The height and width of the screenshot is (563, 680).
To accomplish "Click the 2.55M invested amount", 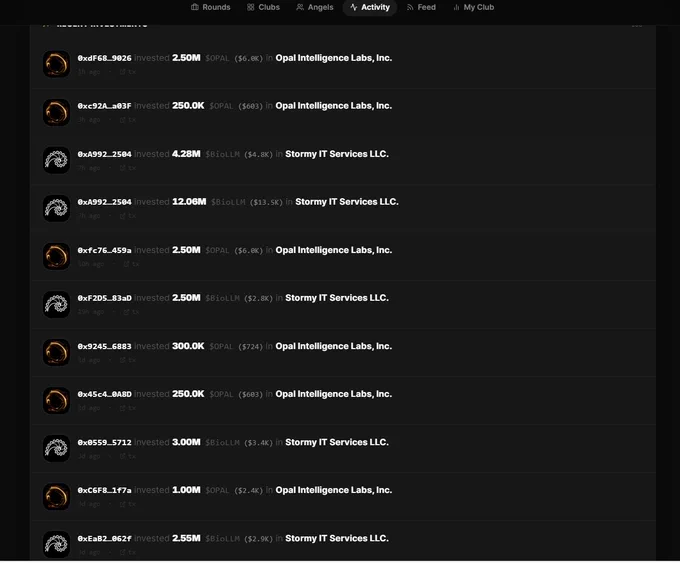I will [186, 538].
